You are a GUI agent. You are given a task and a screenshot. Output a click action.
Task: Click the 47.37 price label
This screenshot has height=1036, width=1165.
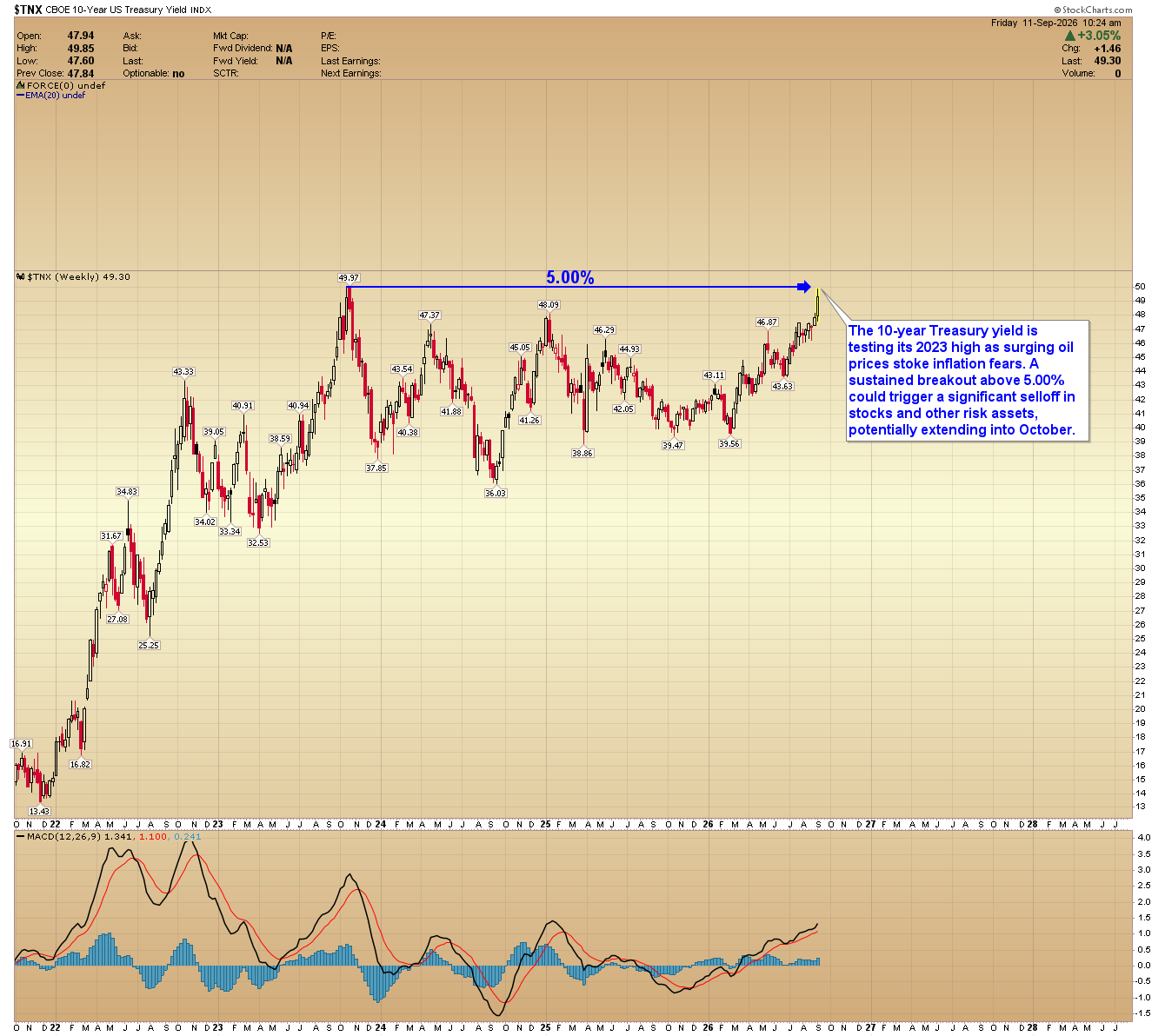pyautogui.click(x=429, y=315)
